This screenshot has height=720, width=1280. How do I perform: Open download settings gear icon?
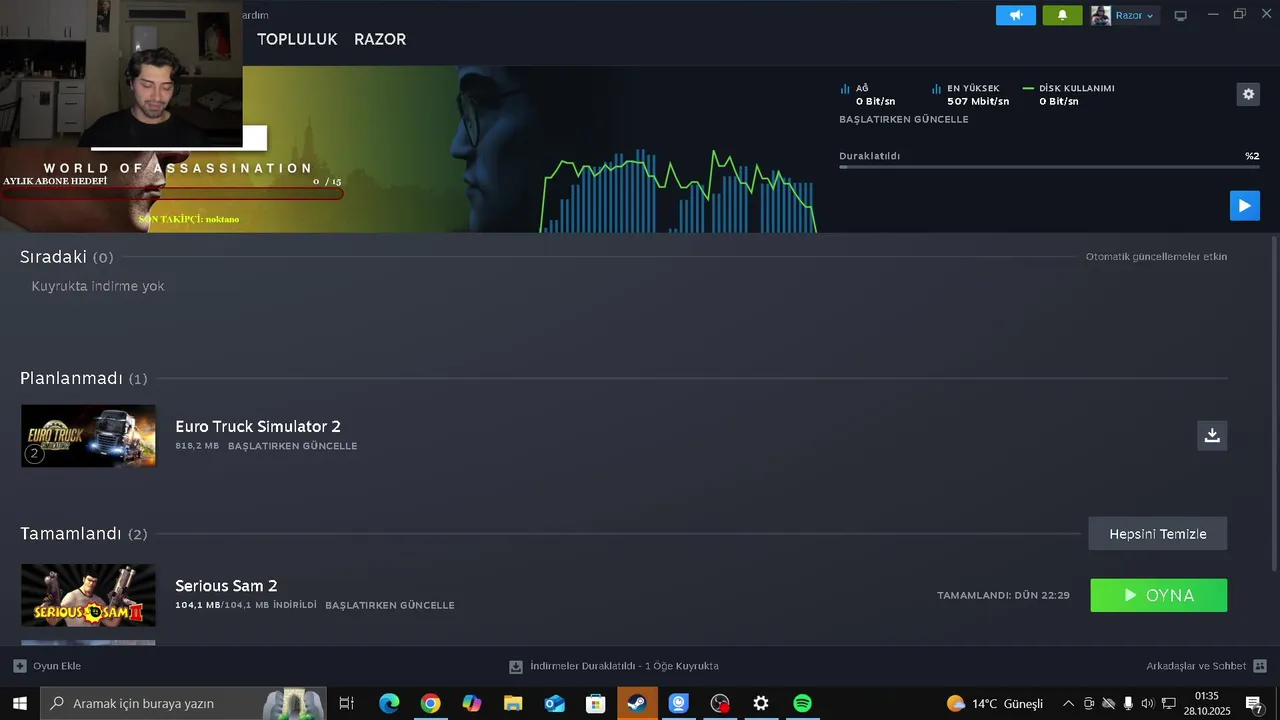(1248, 94)
